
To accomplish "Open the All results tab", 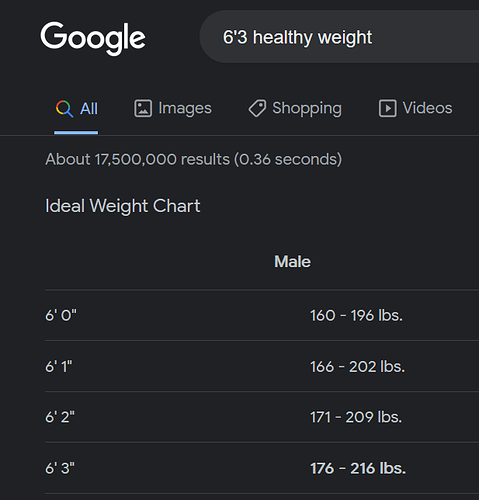I will (76, 109).
